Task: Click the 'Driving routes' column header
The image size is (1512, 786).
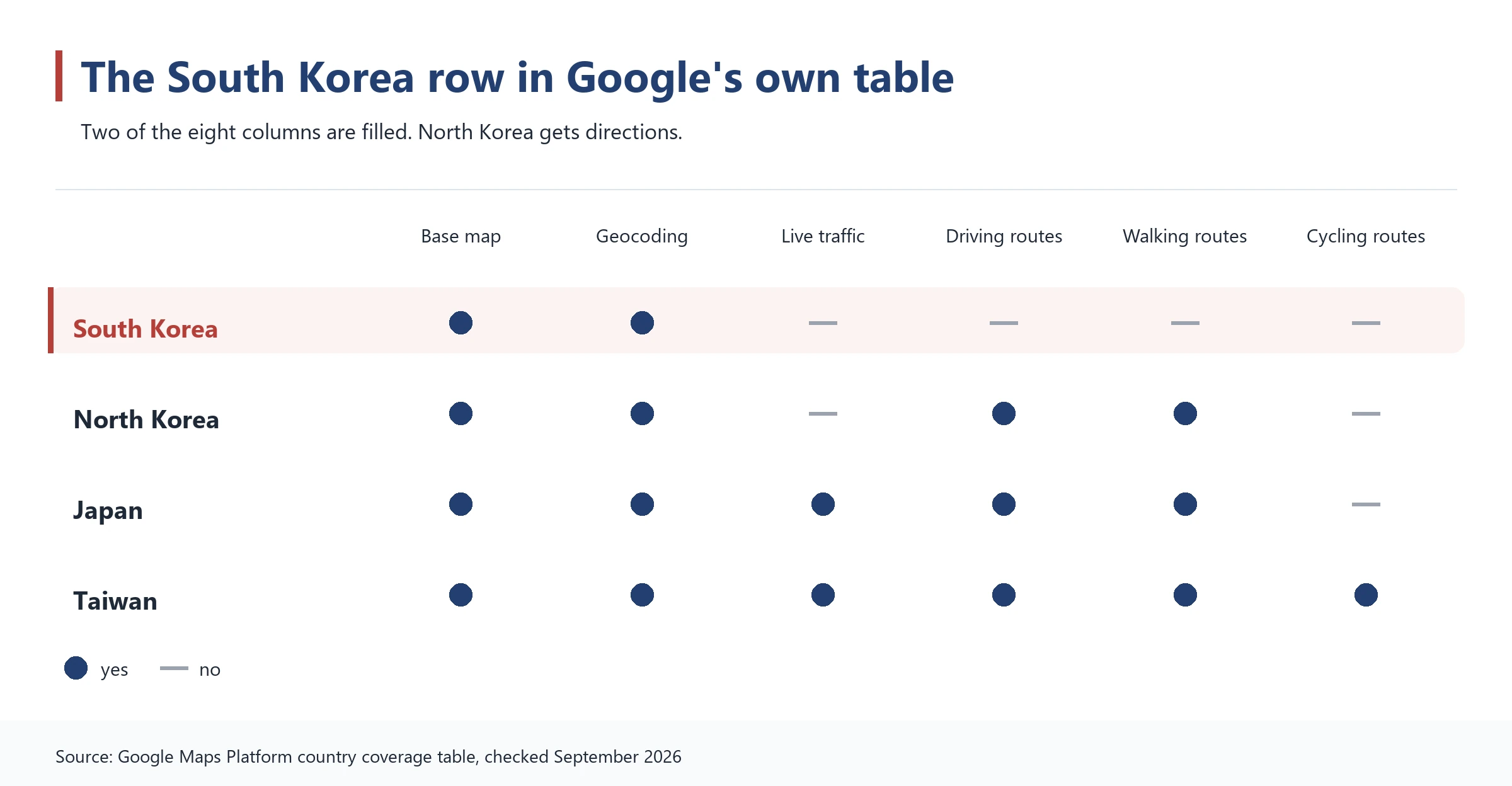Action: [x=1004, y=236]
